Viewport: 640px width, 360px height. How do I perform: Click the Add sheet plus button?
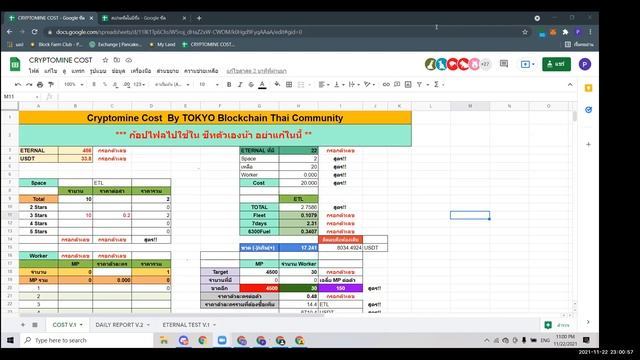pyautogui.click(x=23, y=324)
